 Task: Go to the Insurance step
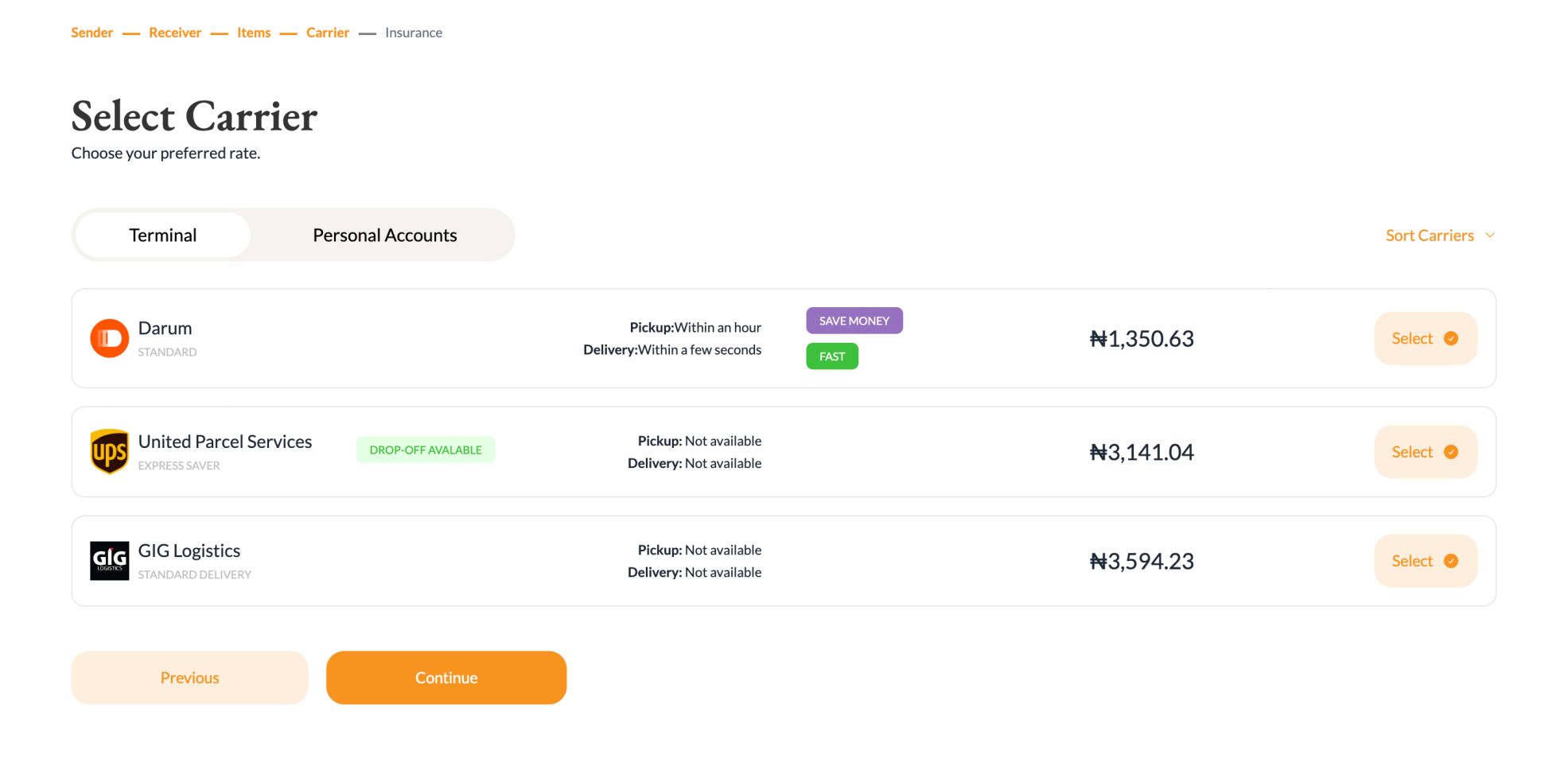pyautogui.click(x=414, y=33)
